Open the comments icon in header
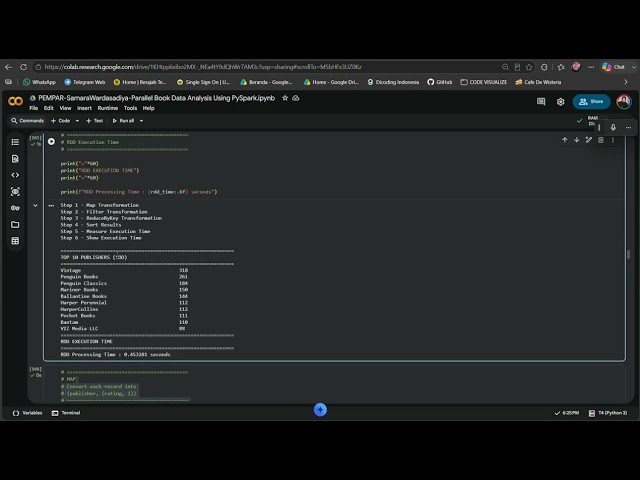The height and width of the screenshot is (480, 640). (541, 102)
